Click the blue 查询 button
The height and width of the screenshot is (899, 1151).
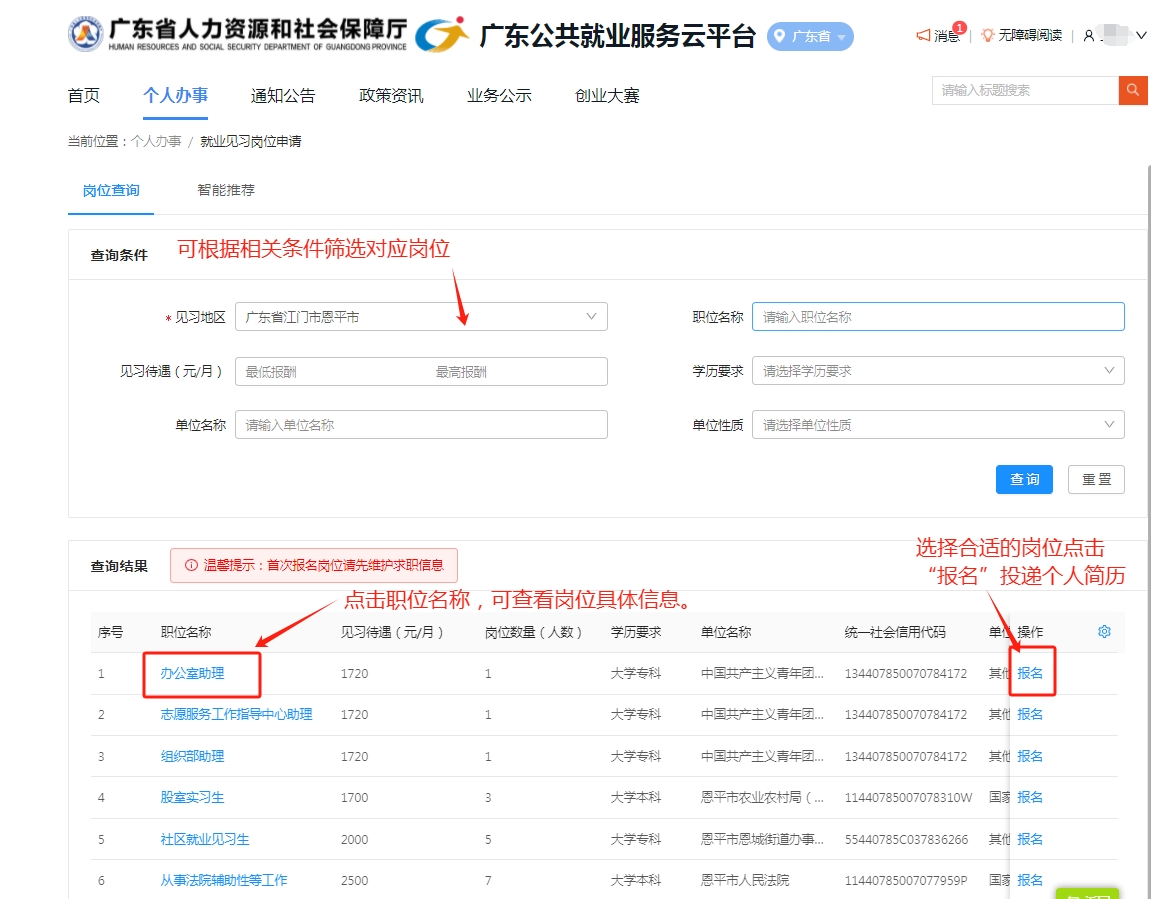[1024, 479]
